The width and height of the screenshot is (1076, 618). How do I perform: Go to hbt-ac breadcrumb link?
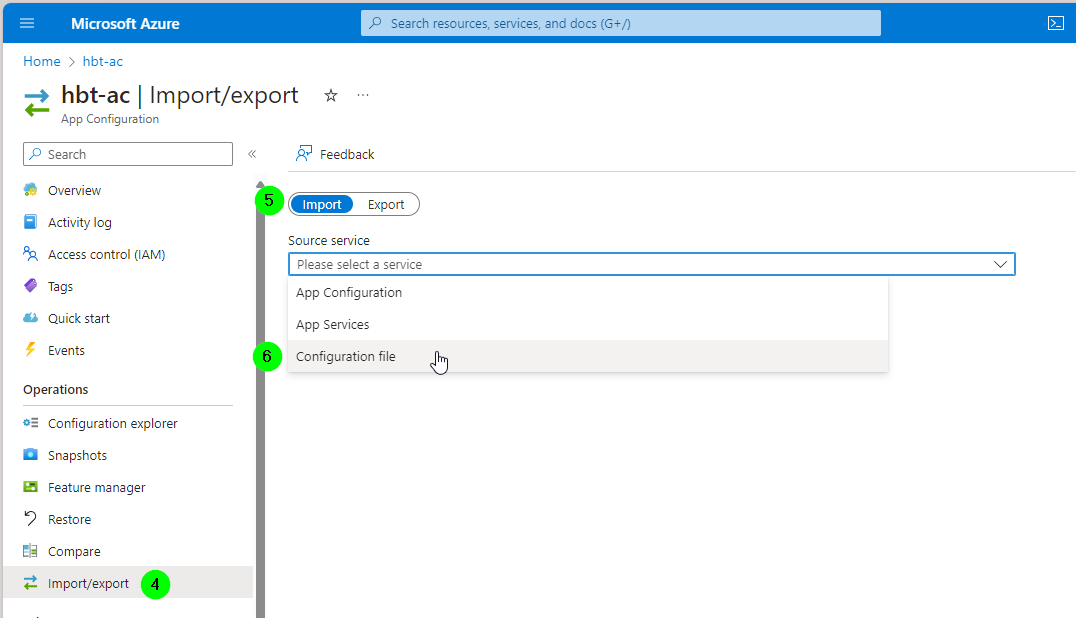(x=103, y=61)
